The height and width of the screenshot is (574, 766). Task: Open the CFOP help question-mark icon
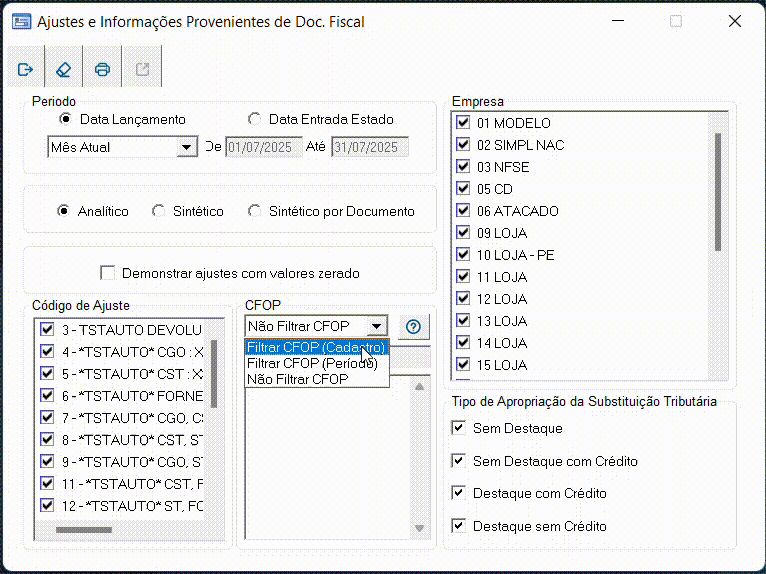[413, 326]
